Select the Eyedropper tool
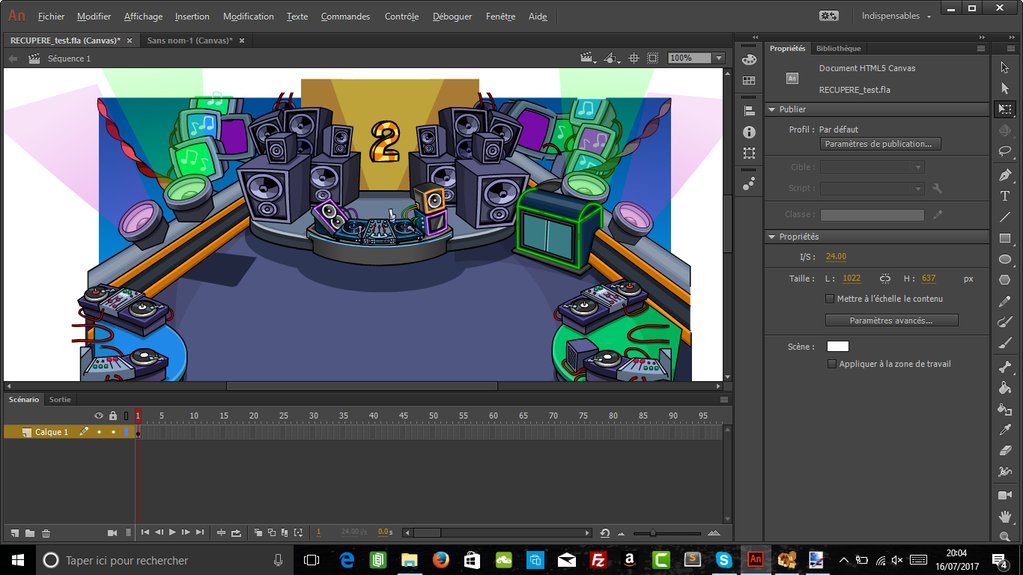 coord(1005,429)
